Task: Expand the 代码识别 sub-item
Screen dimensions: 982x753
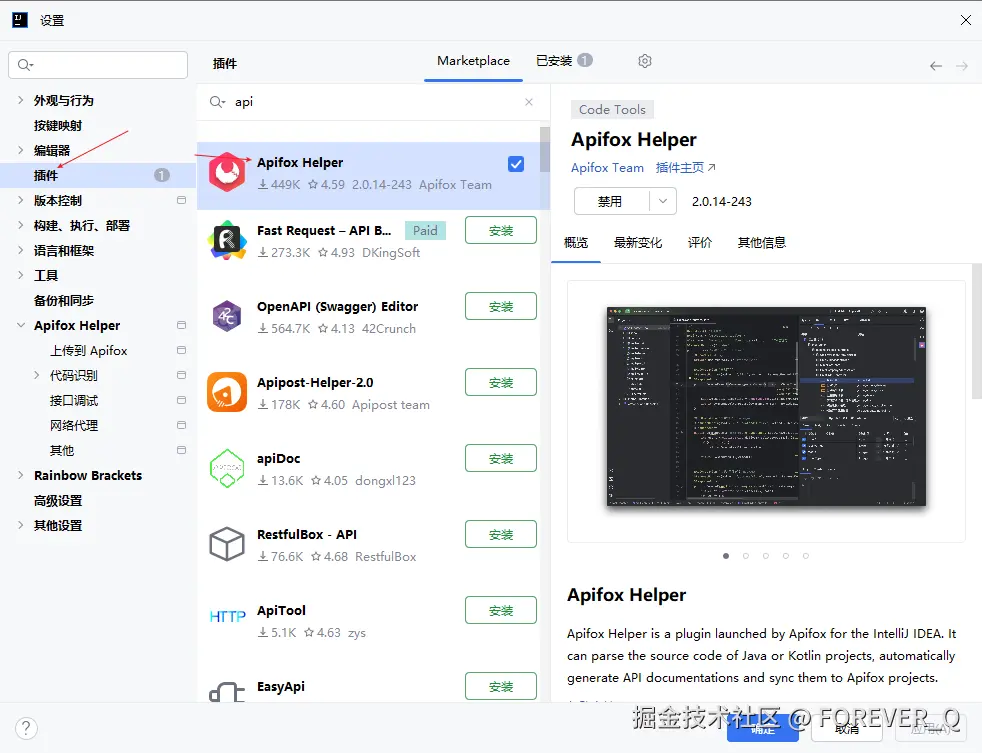Action: [36, 375]
